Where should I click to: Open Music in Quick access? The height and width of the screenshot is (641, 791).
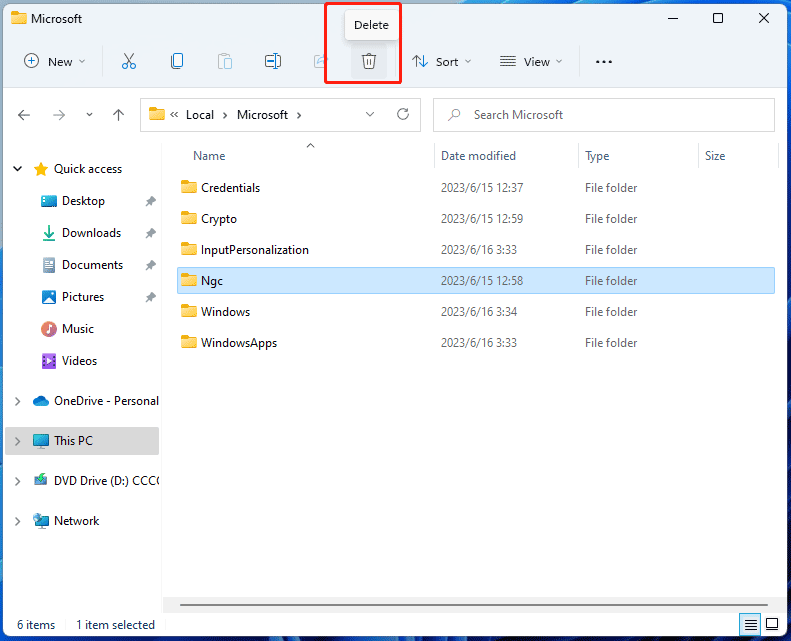[x=78, y=329]
